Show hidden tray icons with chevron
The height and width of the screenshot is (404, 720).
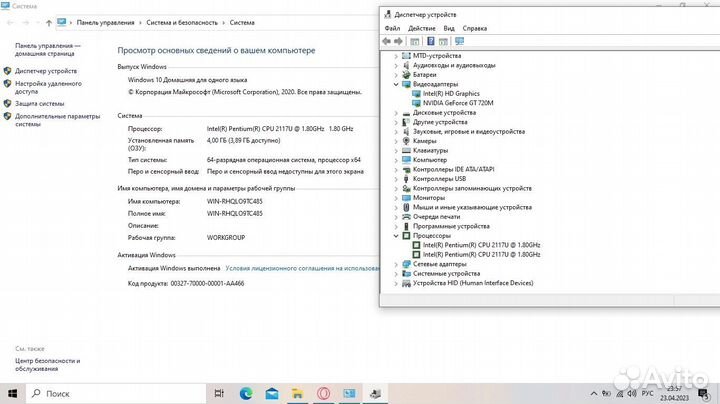(x=593, y=394)
